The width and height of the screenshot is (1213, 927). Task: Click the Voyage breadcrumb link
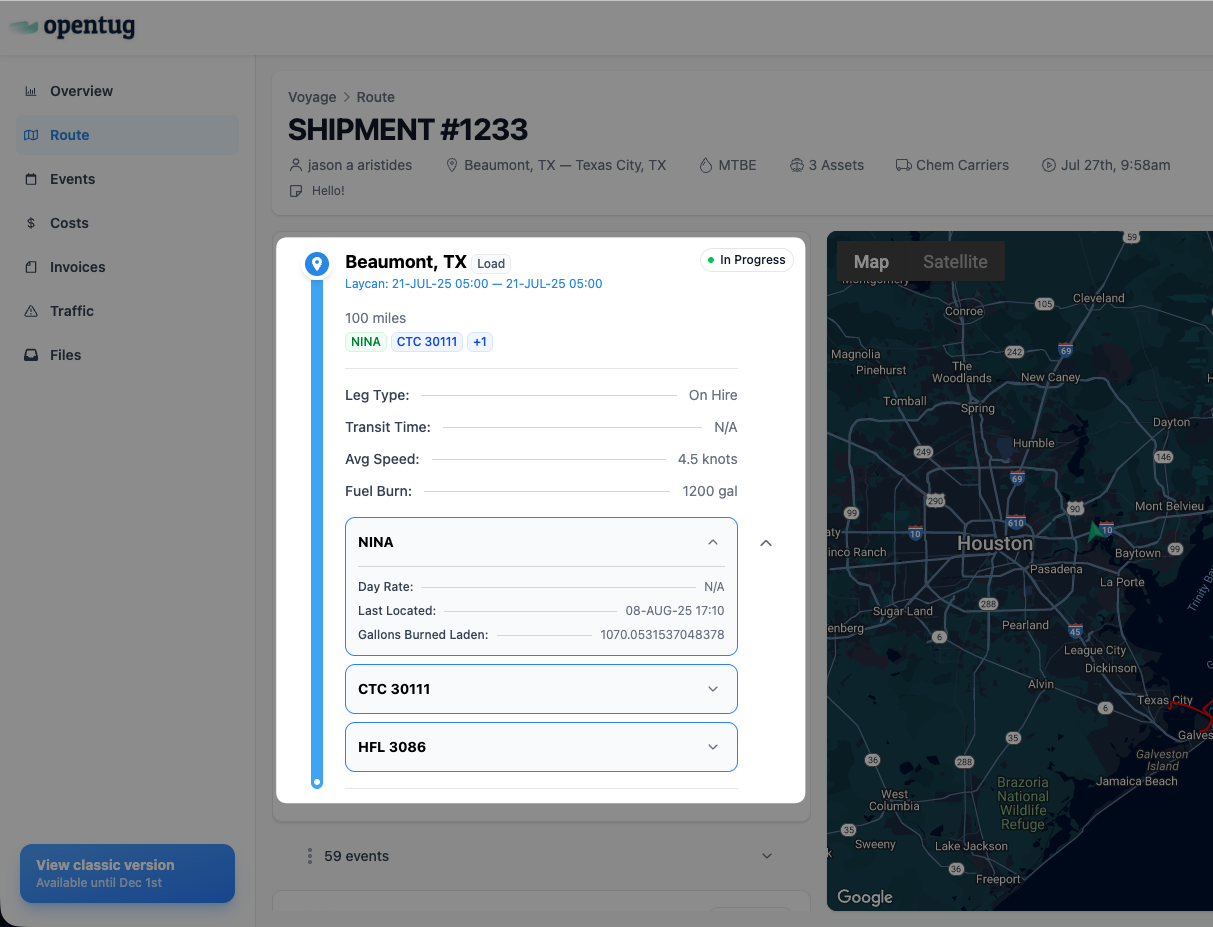coord(312,97)
